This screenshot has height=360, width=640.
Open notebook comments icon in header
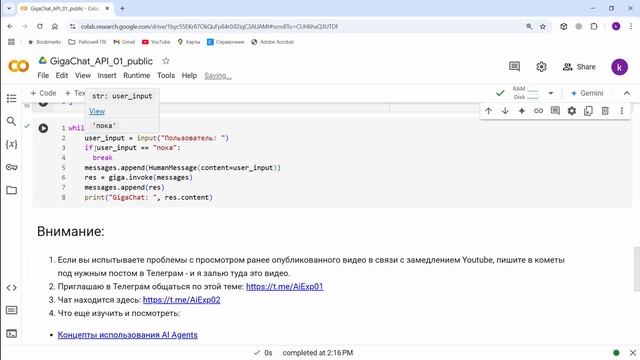pyautogui.click(x=514, y=67)
